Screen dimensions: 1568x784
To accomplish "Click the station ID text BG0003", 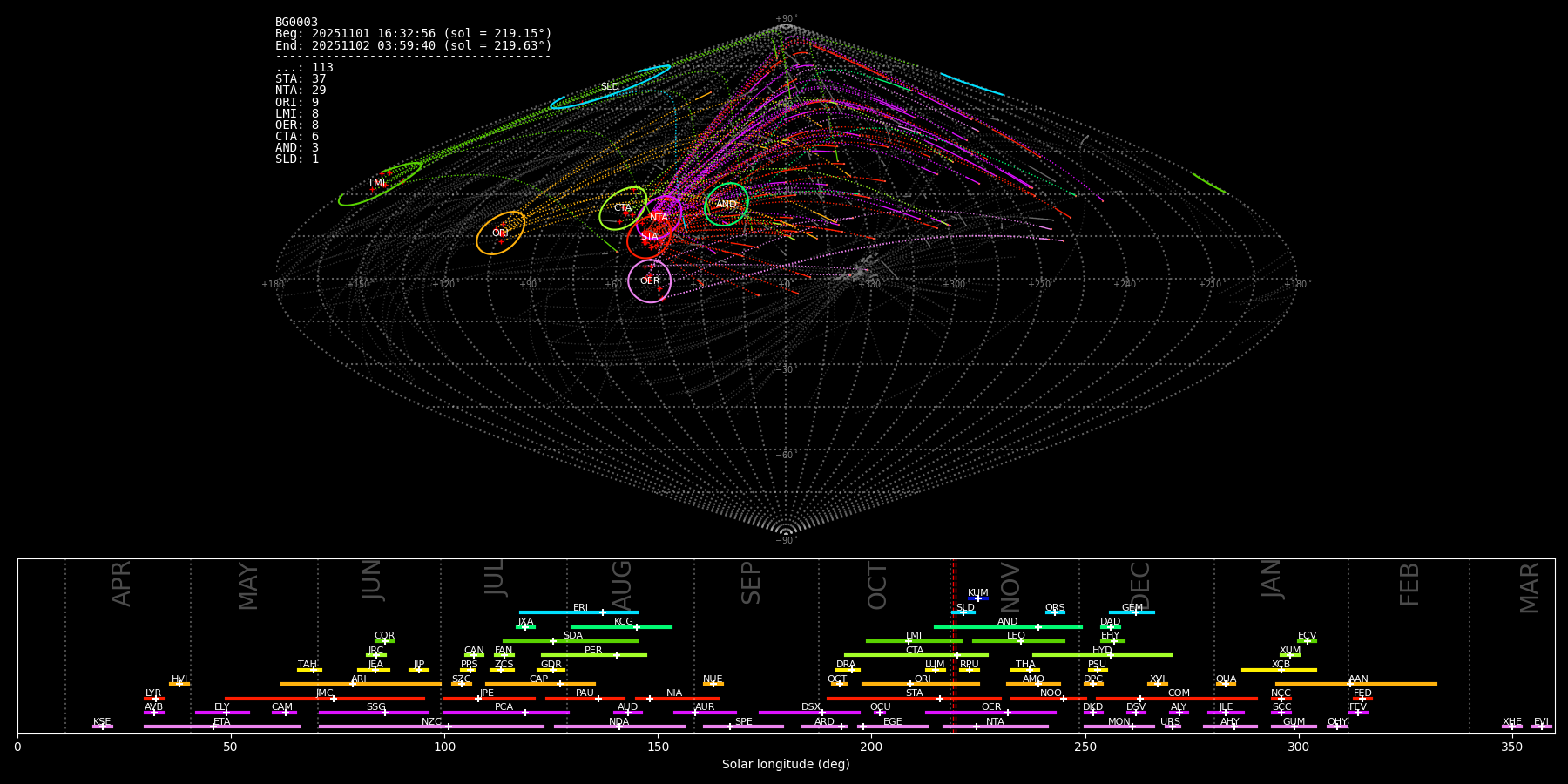I will click(x=296, y=22).
